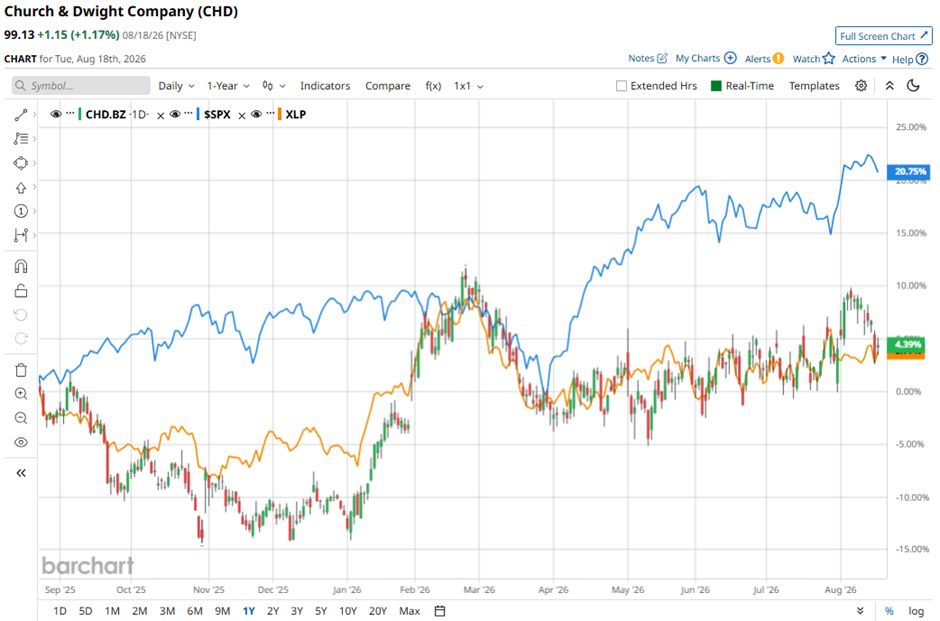
Task: Open the Full Screen Chart button
Action: click(884, 36)
